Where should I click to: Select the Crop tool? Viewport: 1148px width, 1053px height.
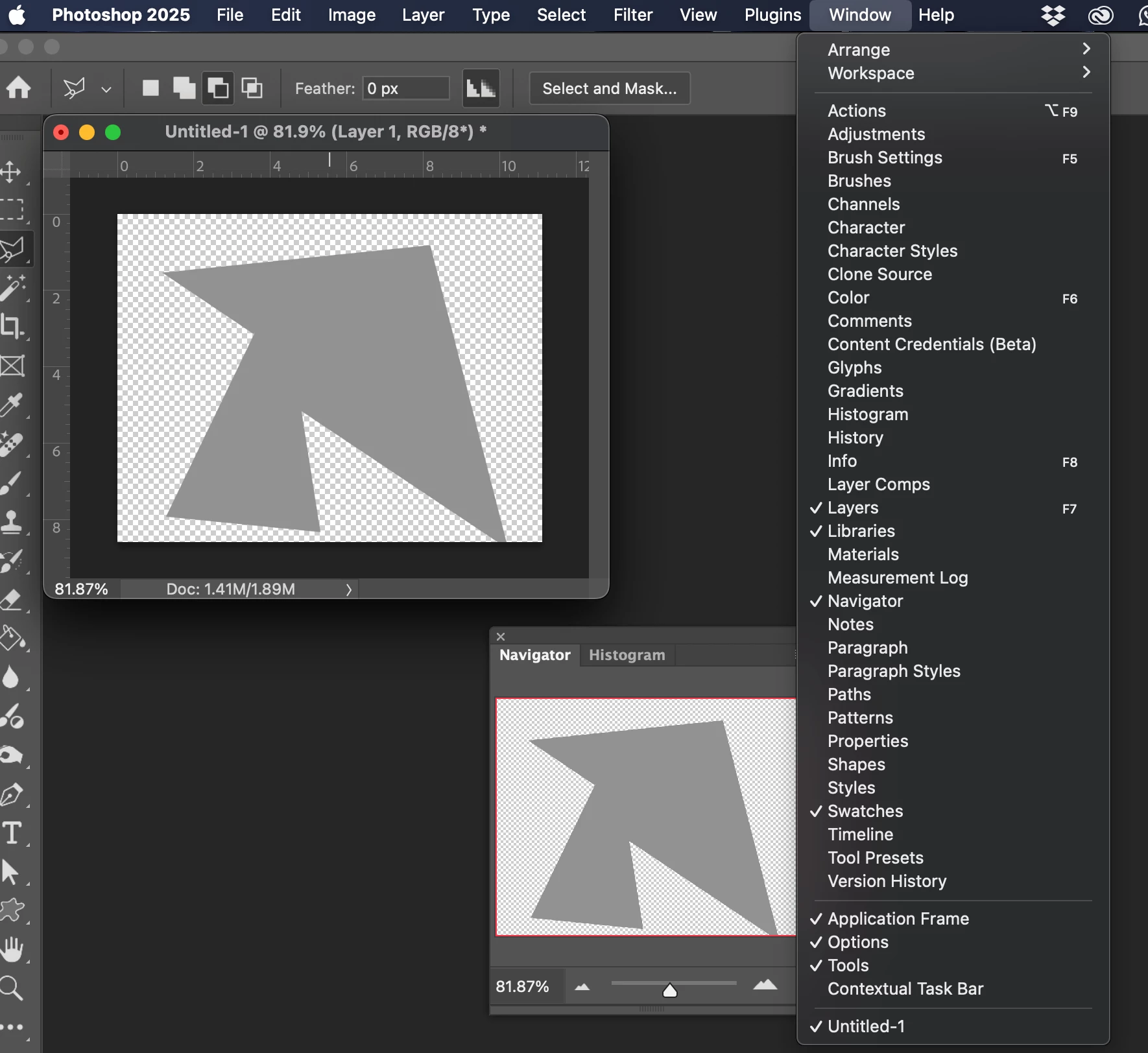[12, 327]
